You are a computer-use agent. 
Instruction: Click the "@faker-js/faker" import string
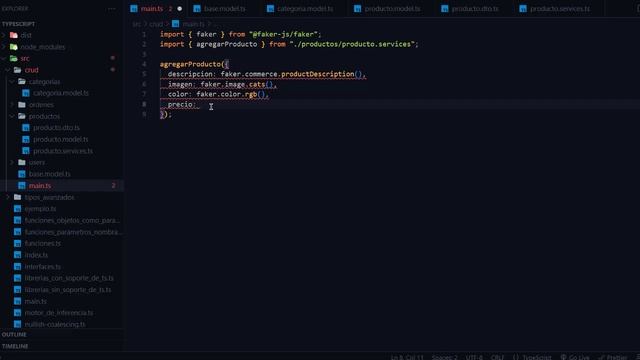tap(283, 34)
